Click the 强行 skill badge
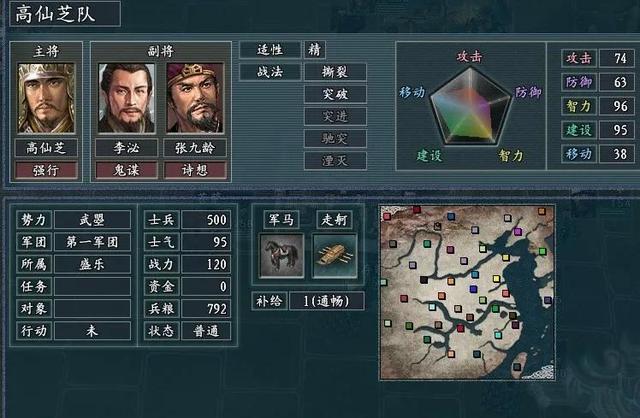 [x=46, y=170]
